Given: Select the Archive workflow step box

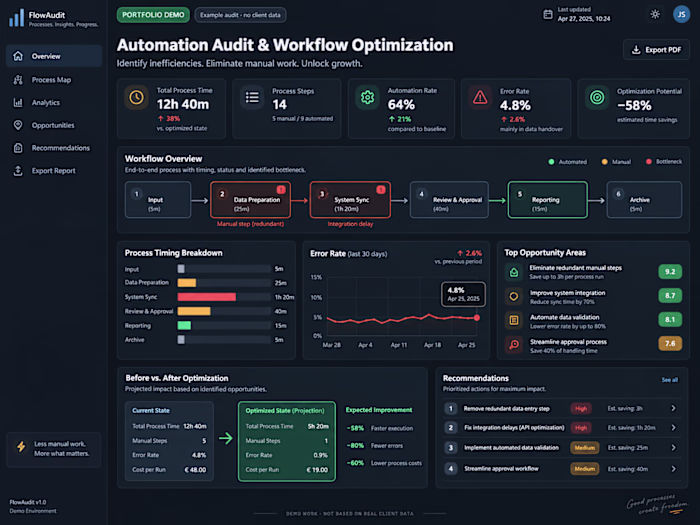Looking at the screenshot, I should point(644,200).
